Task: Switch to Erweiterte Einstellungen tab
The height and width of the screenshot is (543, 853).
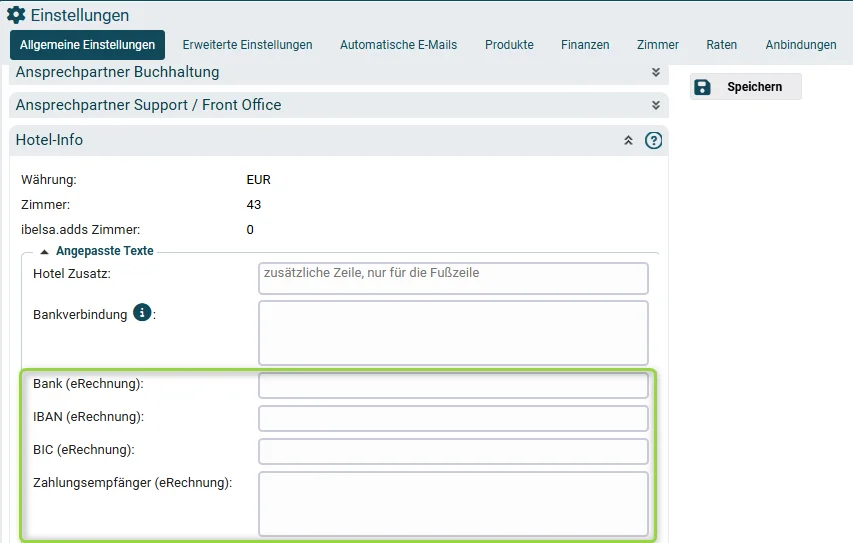Action: coord(248,45)
